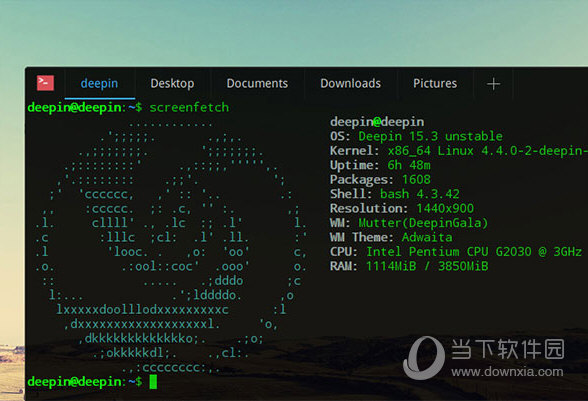Open a new tab with the plus icon

[x=493, y=84]
